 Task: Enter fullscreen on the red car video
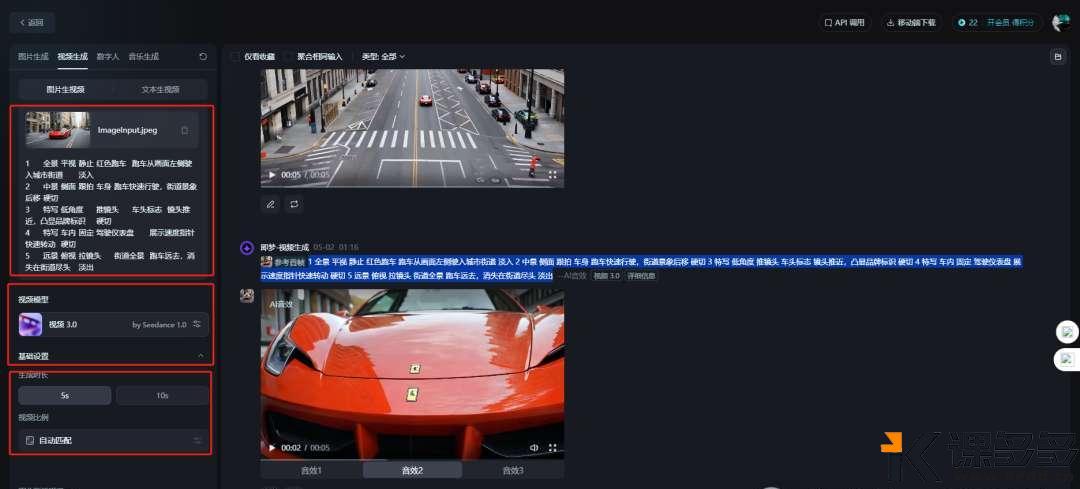[x=552, y=448]
